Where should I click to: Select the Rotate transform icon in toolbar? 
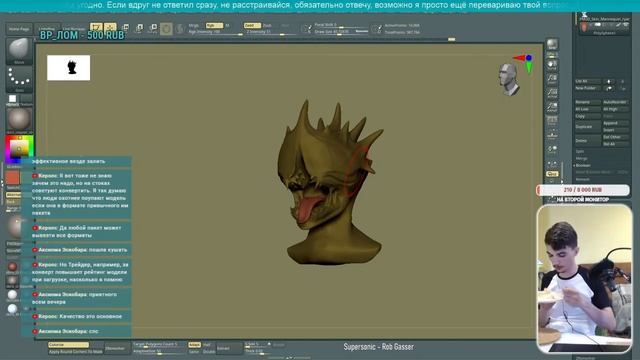point(153,28)
